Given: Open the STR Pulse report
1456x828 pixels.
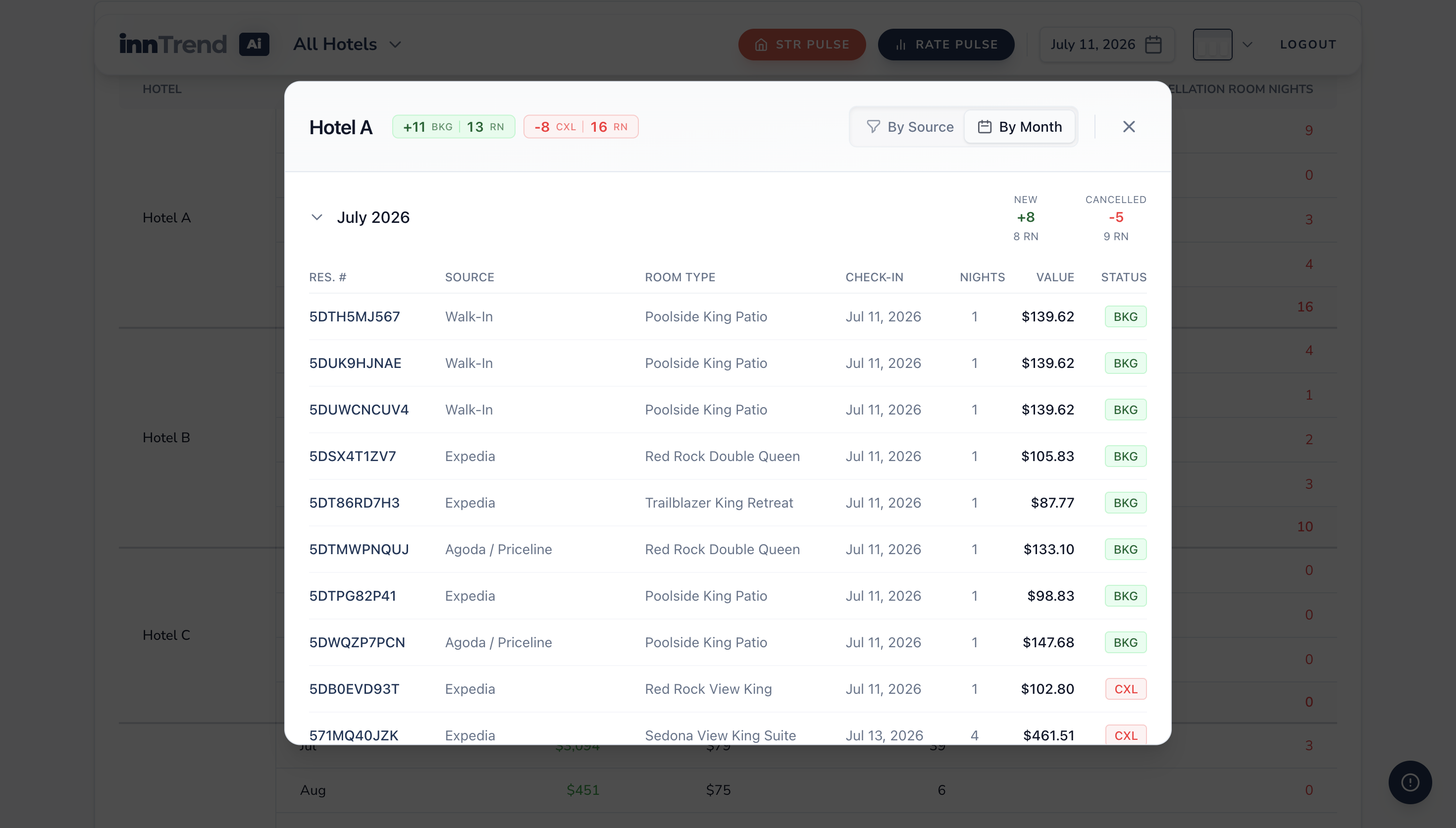Looking at the screenshot, I should coord(802,45).
